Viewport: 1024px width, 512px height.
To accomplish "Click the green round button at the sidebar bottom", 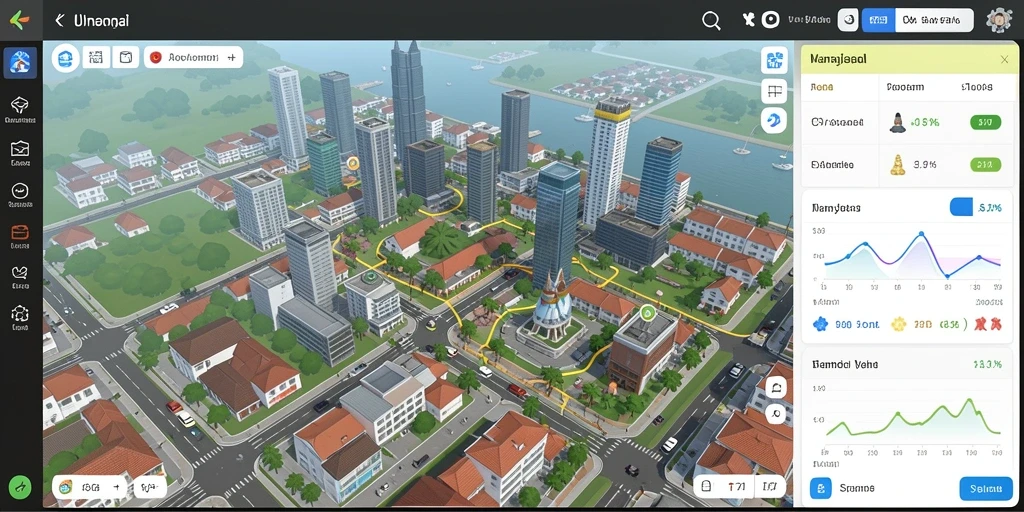I will (20, 487).
